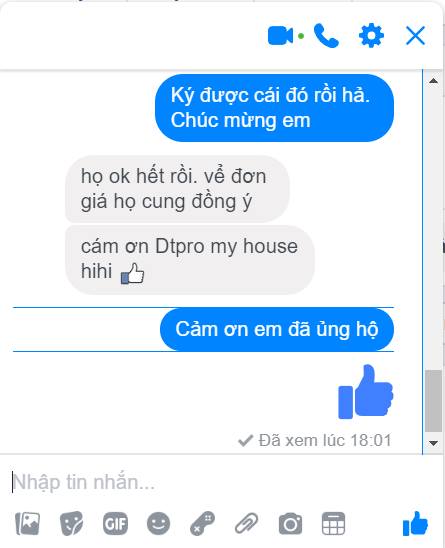The image size is (445, 548).
Task: Attach a file with paperclip
Action: (246, 523)
